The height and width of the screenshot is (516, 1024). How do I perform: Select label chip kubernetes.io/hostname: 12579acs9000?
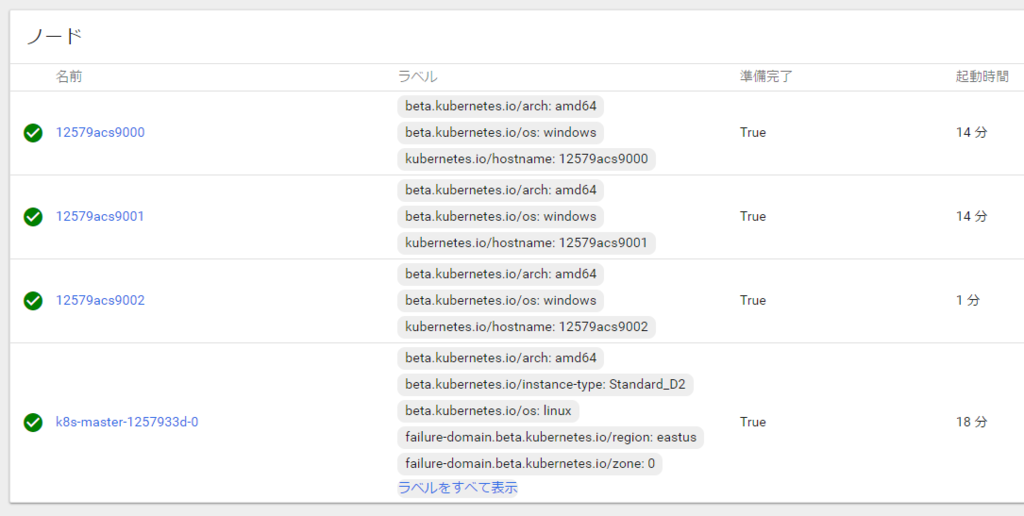(x=526, y=159)
